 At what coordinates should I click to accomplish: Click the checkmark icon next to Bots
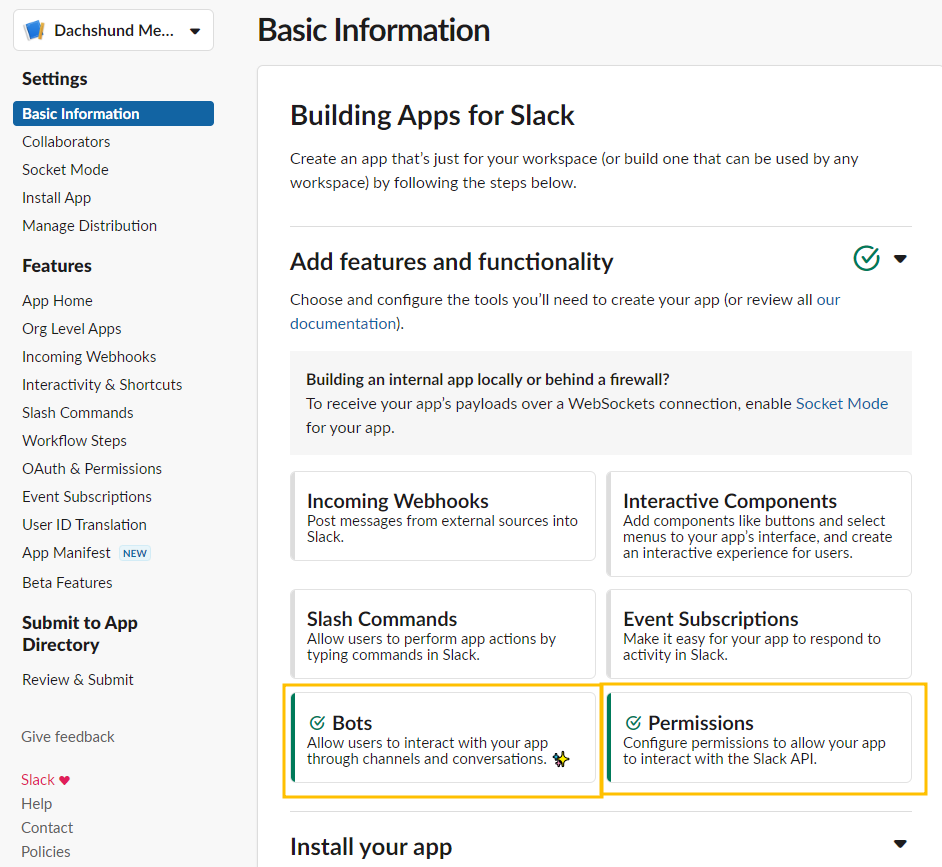(317, 723)
